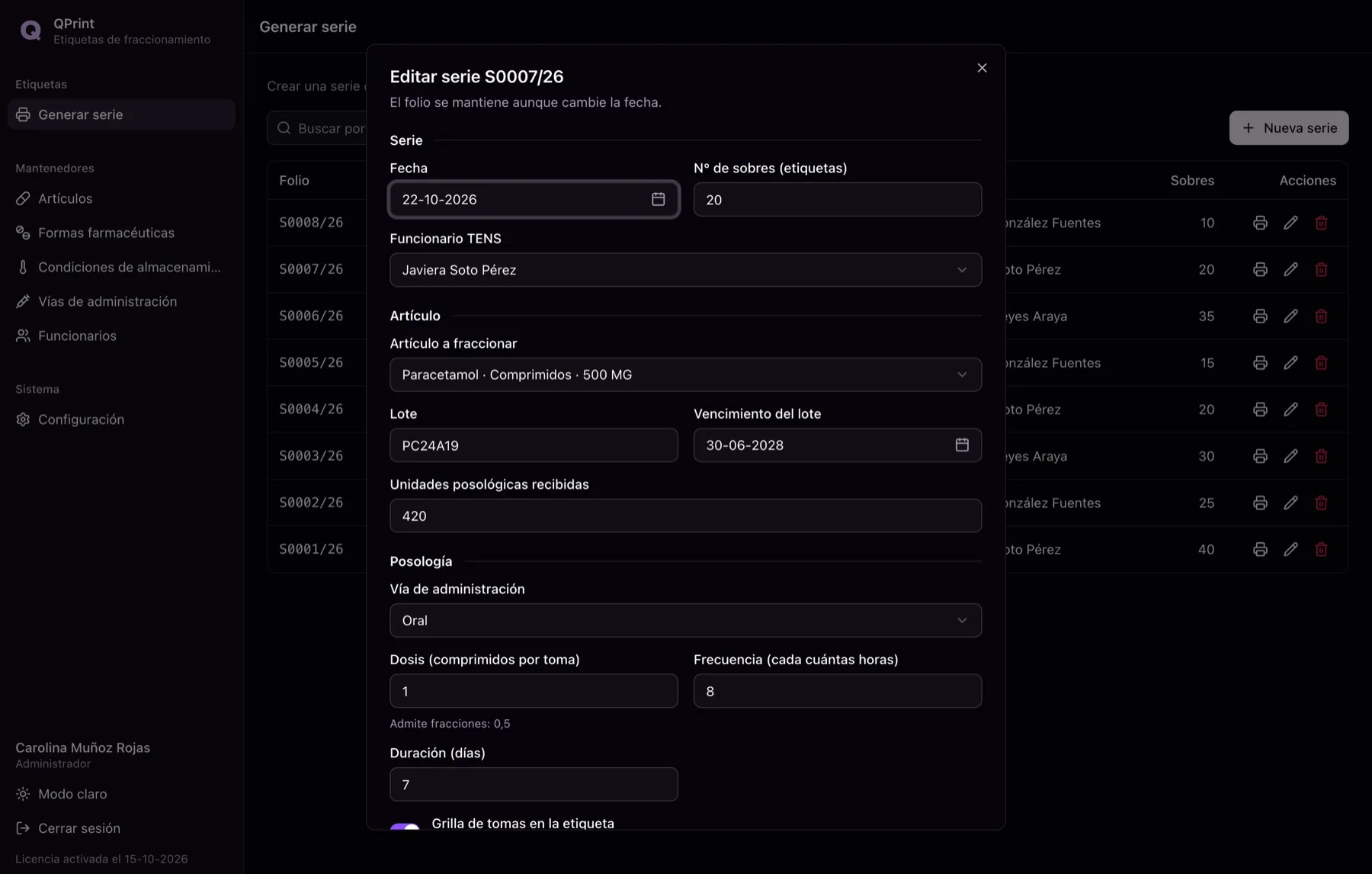Viewport: 1372px width, 874px height.
Task: Navigate to Vías de administración
Action: pyautogui.click(x=121, y=301)
